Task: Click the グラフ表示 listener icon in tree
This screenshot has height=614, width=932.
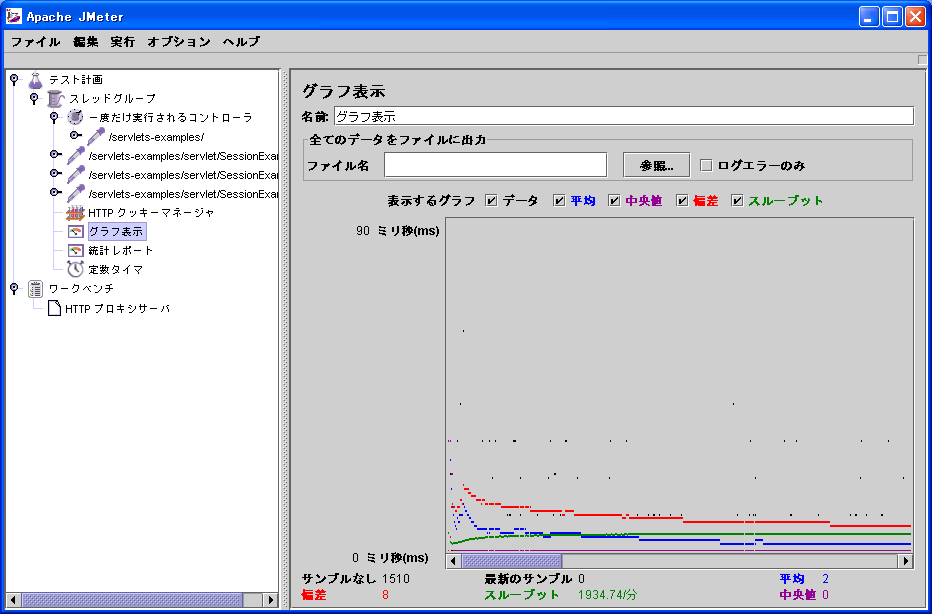Action: pyautogui.click(x=75, y=231)
